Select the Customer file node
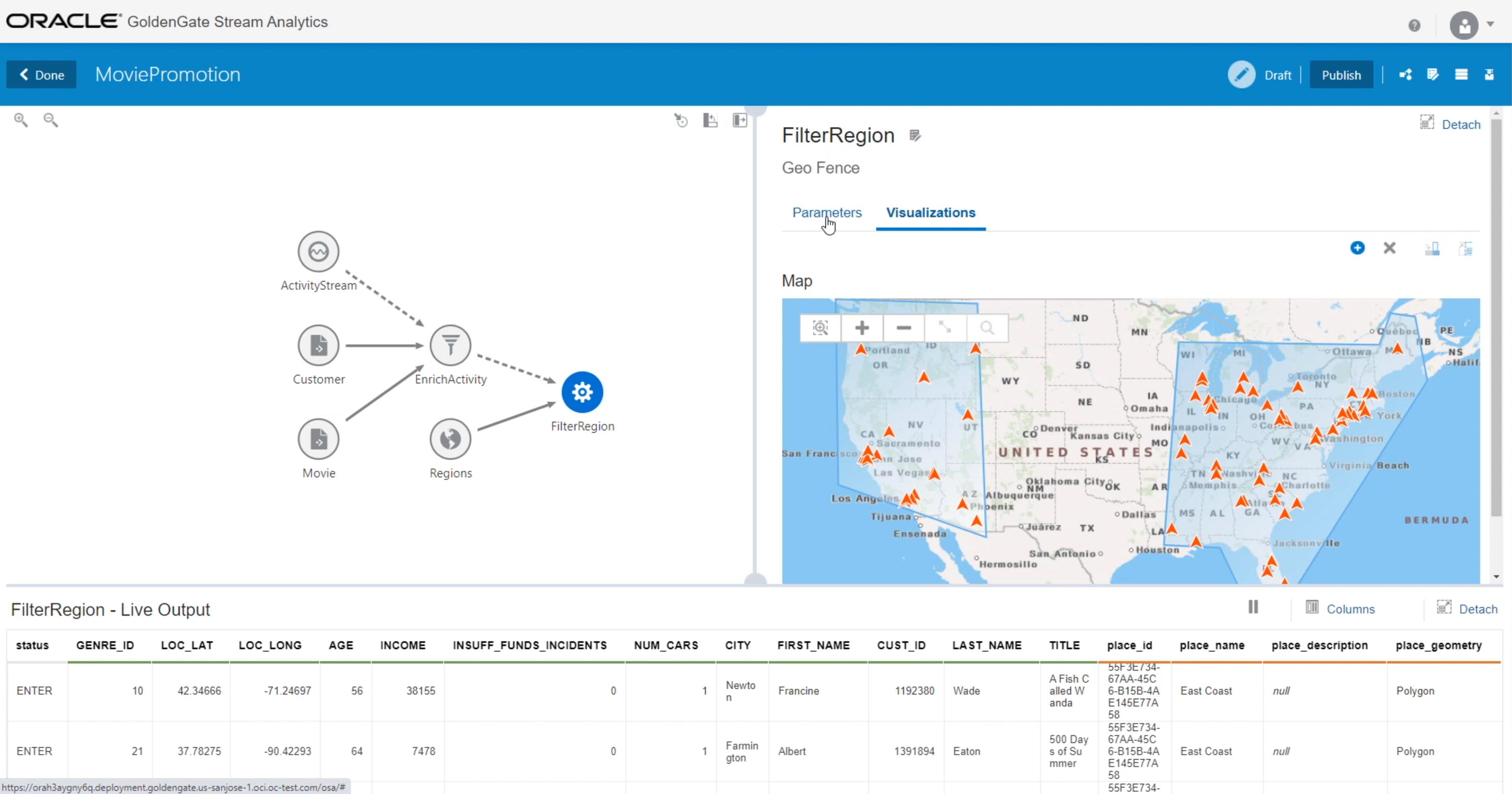 click(x=319, y=345)
